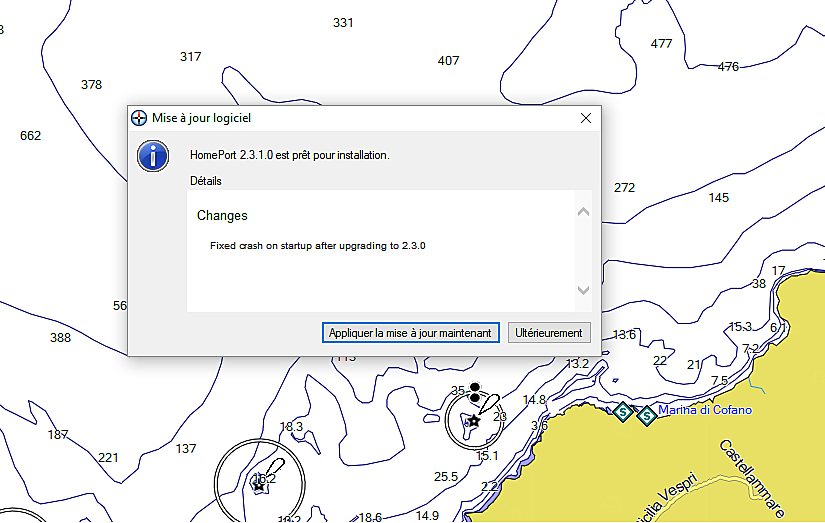
Task: Click wreck star symbol near depth 16.2
Action: pos(258,485)
